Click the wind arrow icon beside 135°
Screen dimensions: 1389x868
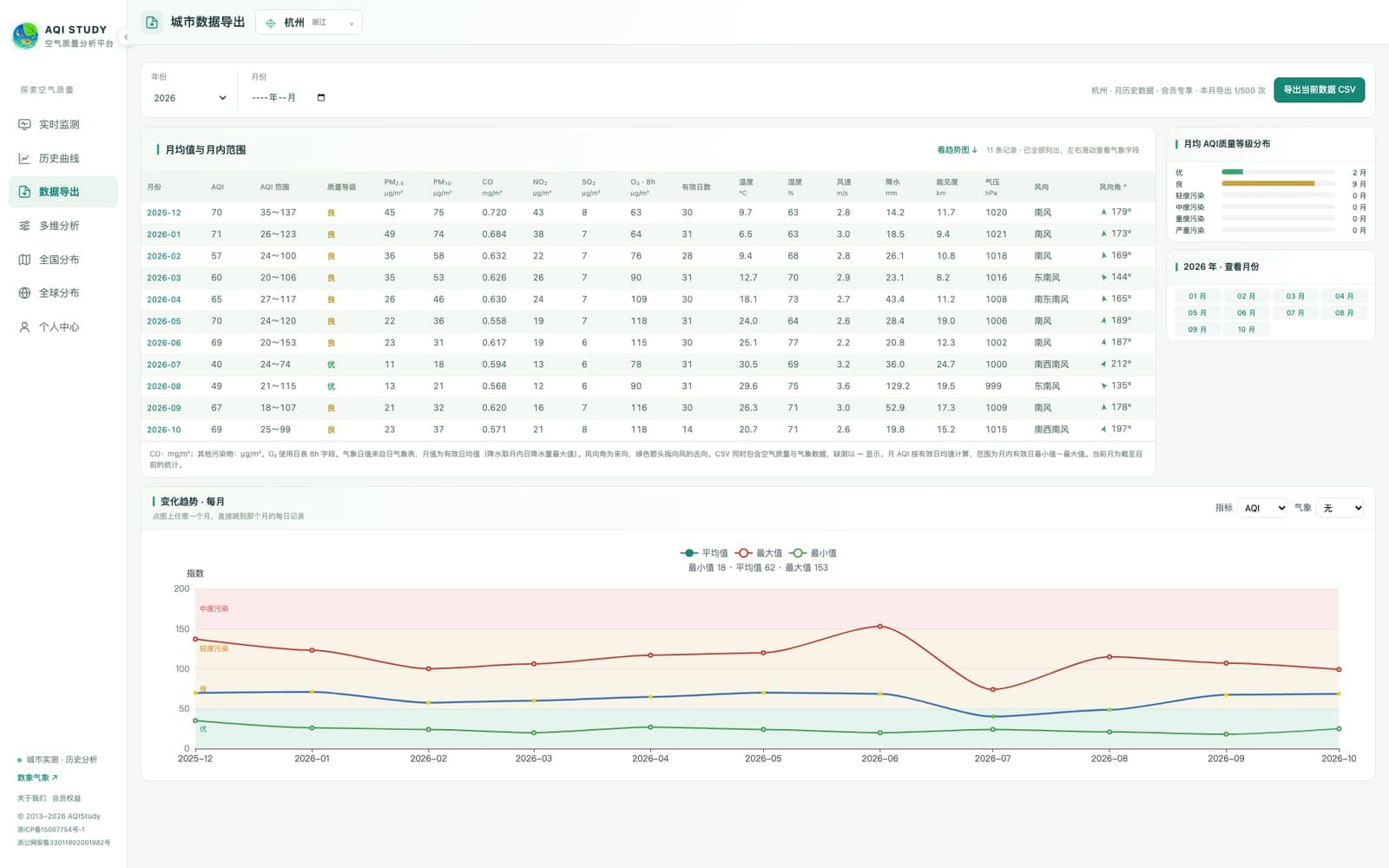tap(1104, 385)
